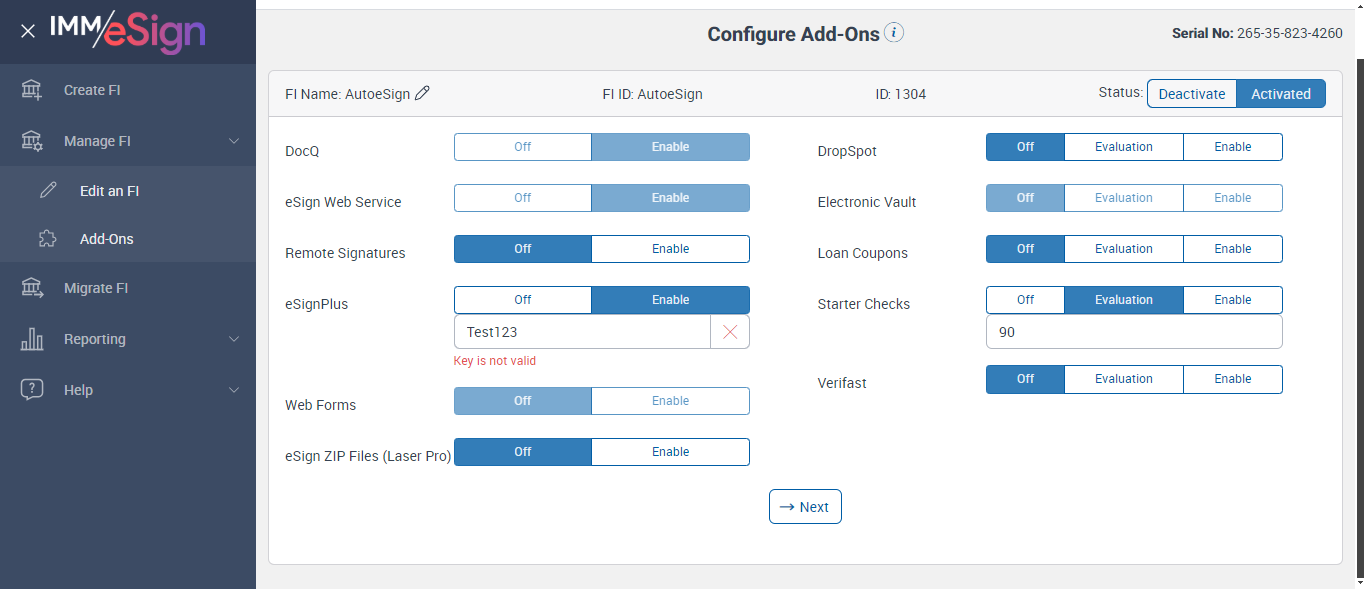The image size is (1366, 589).
Task: Edit FI Name with pencil icon
Action: (x=422, y=93)
